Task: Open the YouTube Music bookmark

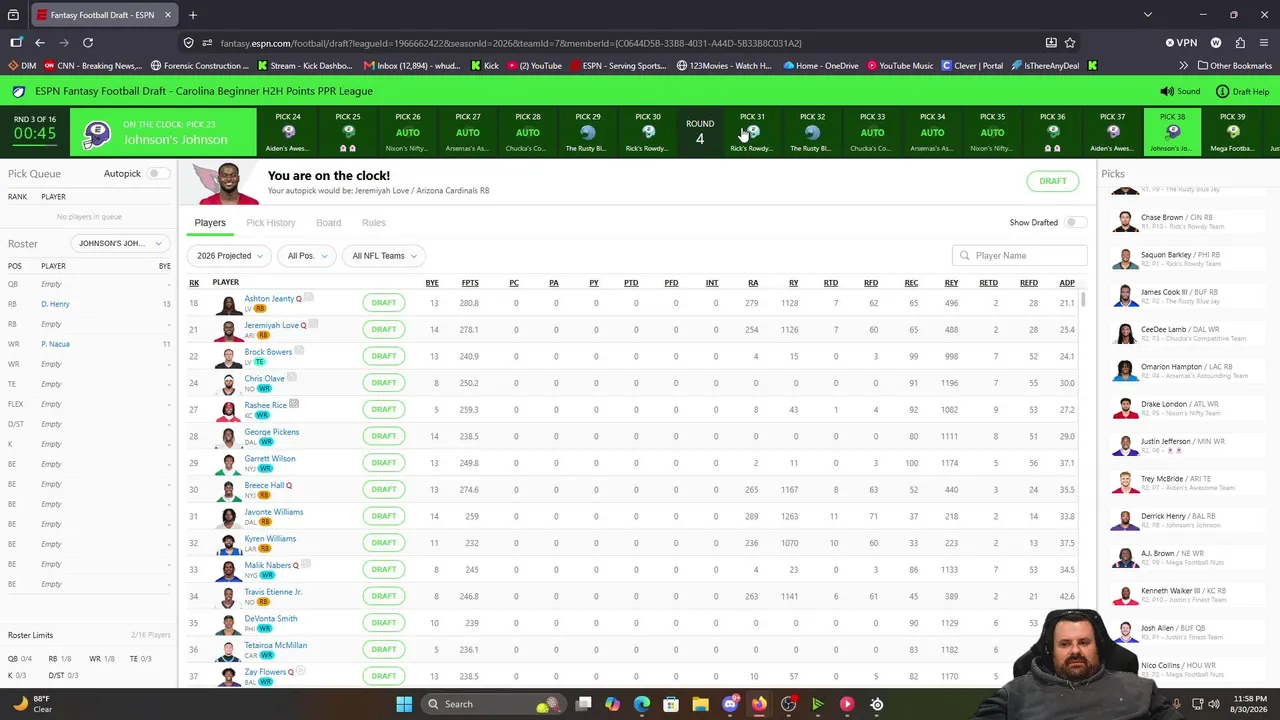Action: click(x=900, y=66)
